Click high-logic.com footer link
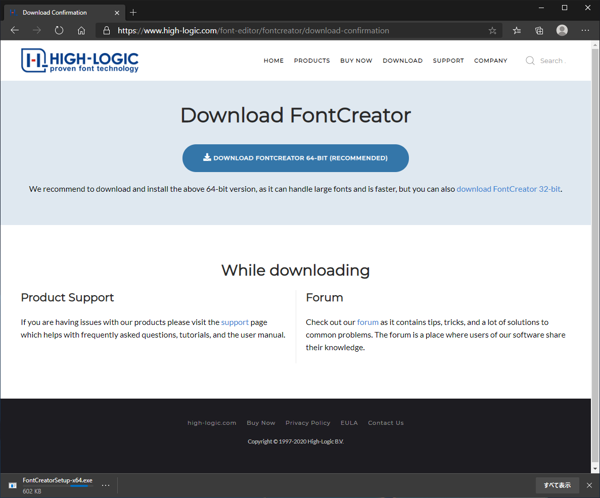Image resolution: width=600 pixels, height=498 pixels. [x=212, y=423]
